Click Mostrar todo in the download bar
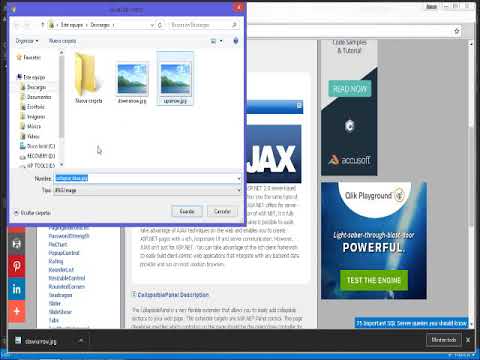The height and width of the screenshot is (360, 480). (444, 340)
